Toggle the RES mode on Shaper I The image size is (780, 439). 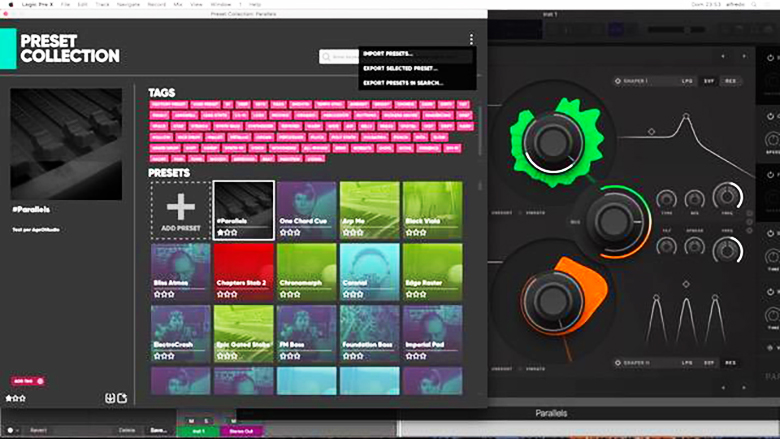click(730, 81)
